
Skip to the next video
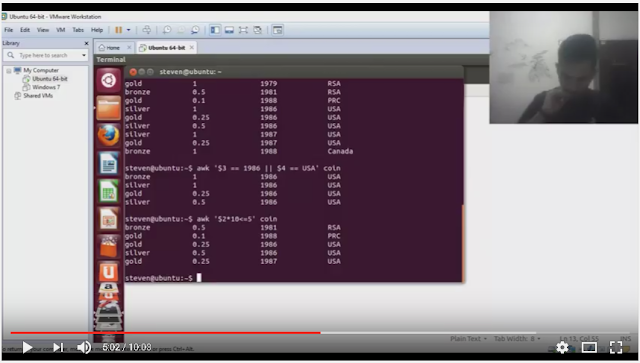(58, 347)
